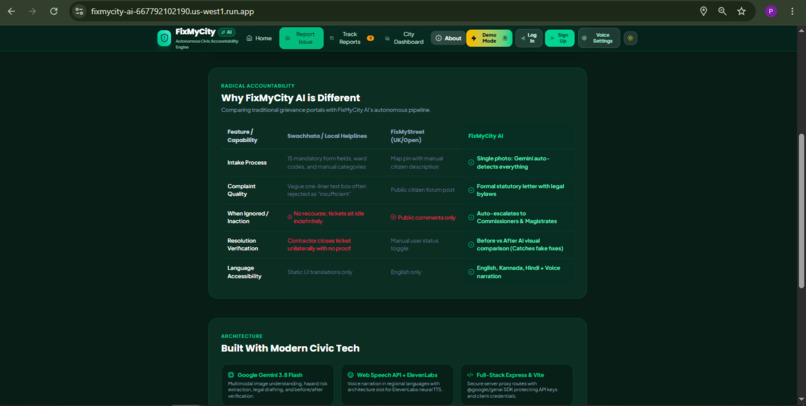Click 'Static UI translations only' cell
806x406 pixels.
coord(320,272)
